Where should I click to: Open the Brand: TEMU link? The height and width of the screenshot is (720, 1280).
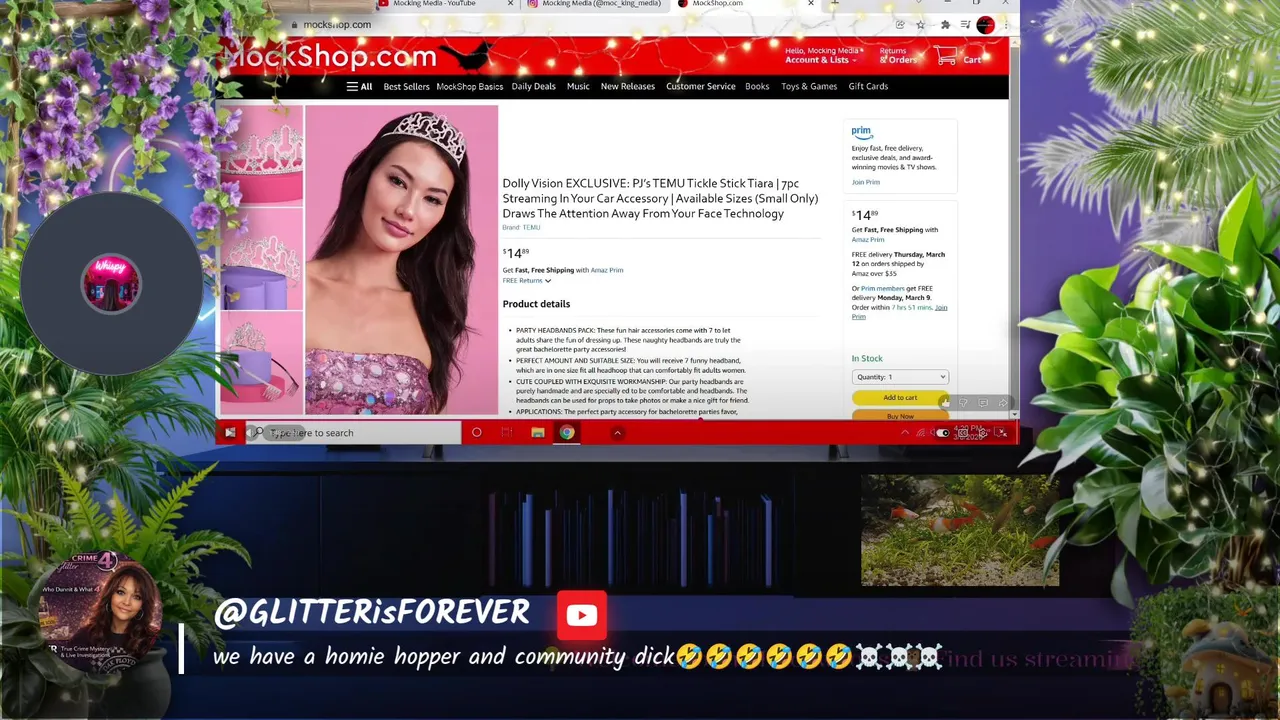pos(521,228)
